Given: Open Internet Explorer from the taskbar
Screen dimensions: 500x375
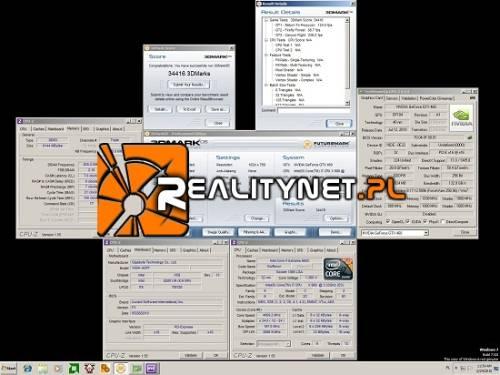Looking at the screenshot, I should [x=28, y=368].
